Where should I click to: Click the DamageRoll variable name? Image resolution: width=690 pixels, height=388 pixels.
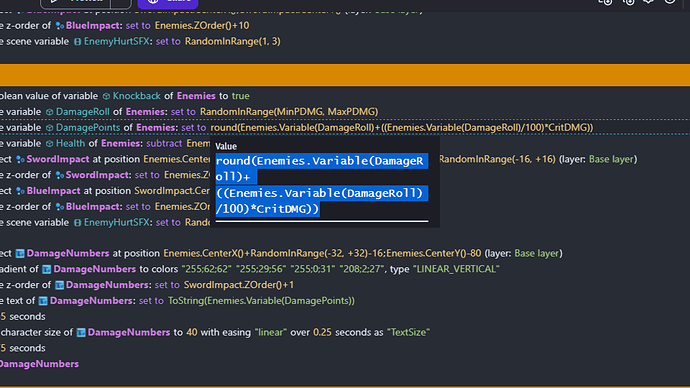[x=82, y=112]
